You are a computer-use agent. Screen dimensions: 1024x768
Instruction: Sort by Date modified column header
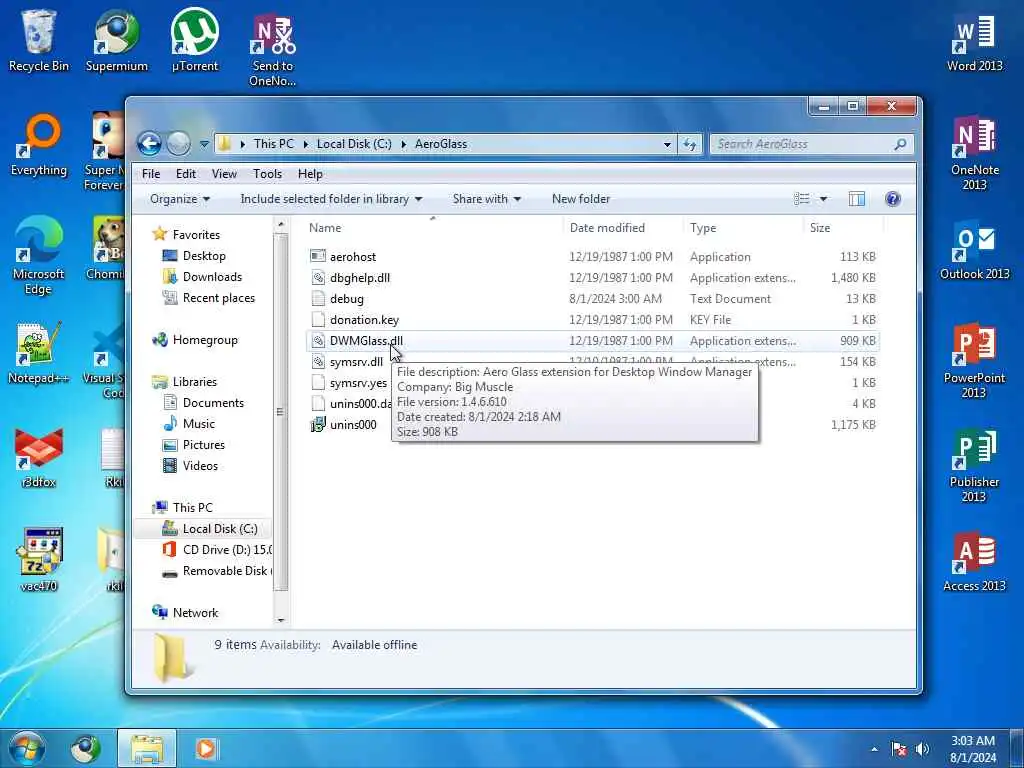[623, 228]
